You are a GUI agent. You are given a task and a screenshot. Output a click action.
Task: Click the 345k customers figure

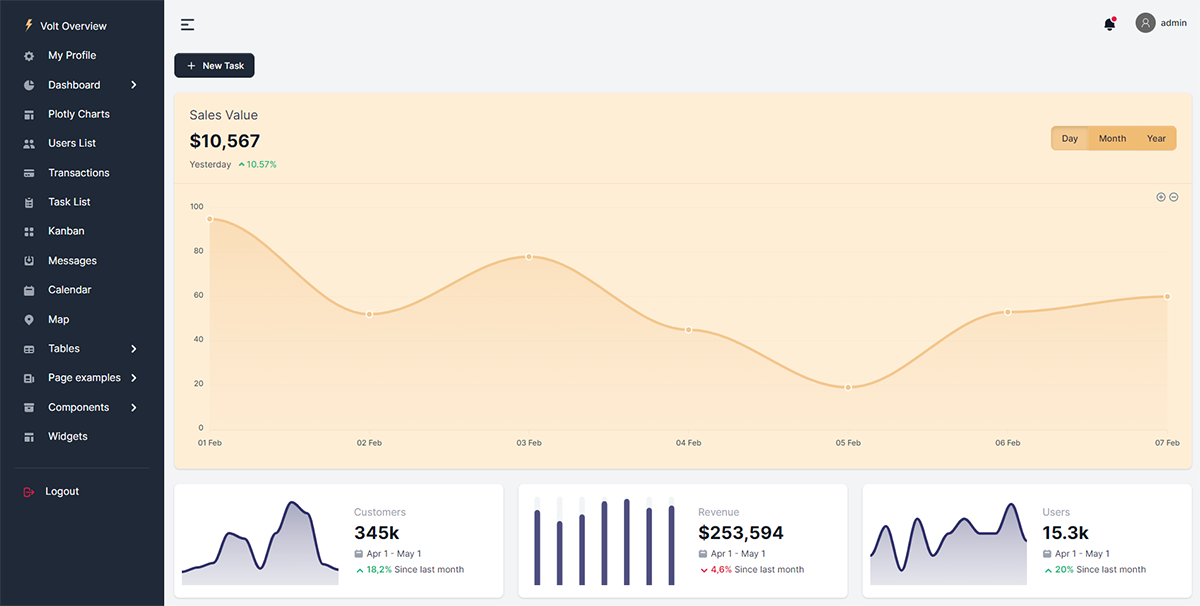(x=377, y=533)
